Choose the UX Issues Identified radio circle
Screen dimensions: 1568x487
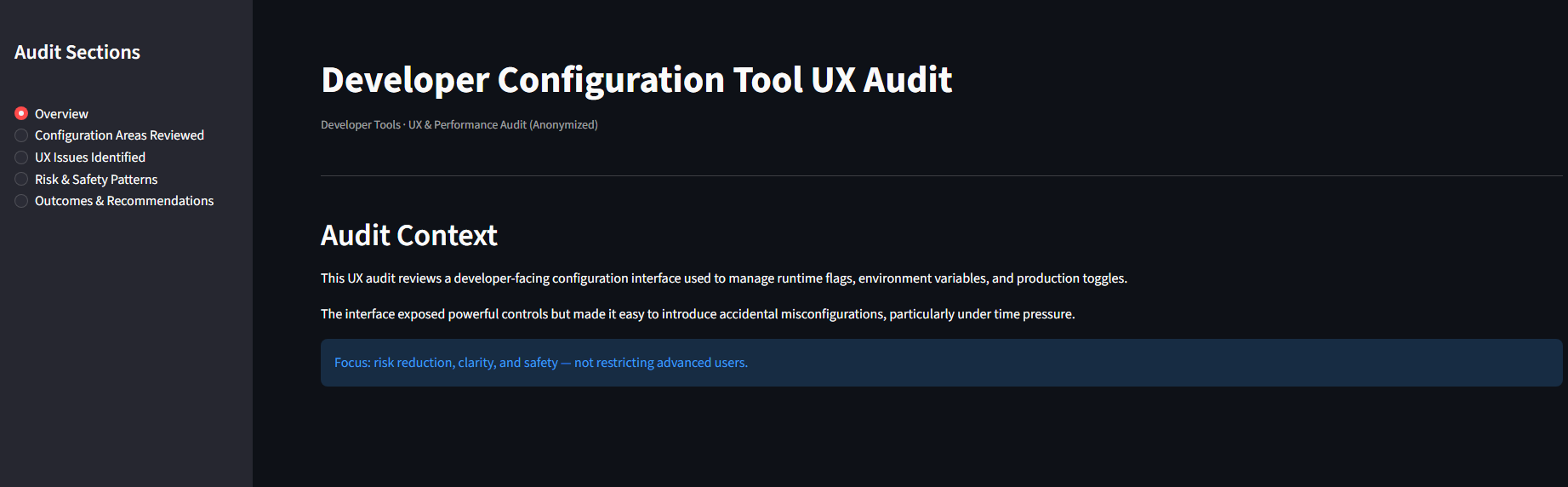(x=21, y=158)
